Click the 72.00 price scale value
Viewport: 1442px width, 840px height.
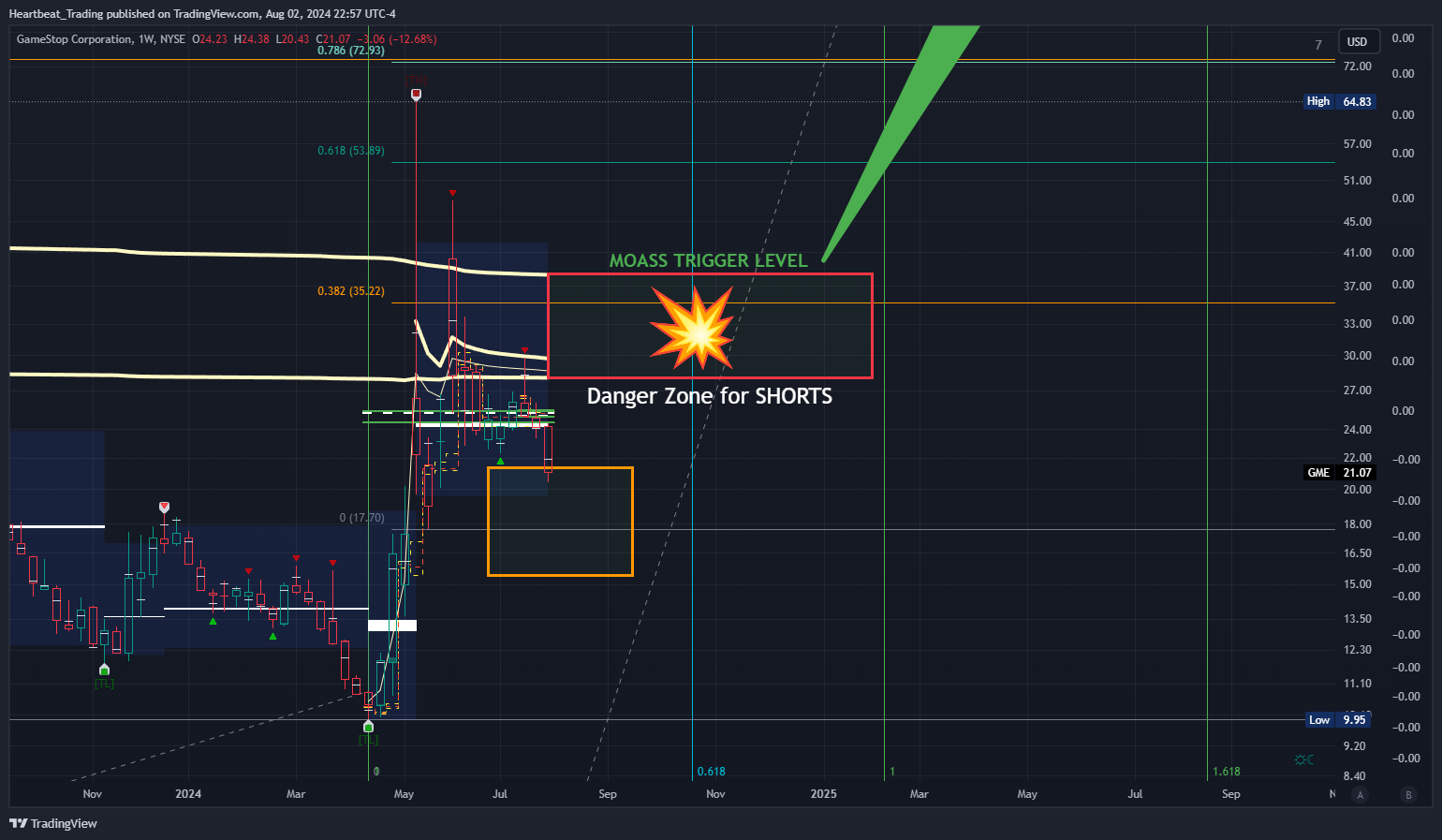tap(1358, 66)
